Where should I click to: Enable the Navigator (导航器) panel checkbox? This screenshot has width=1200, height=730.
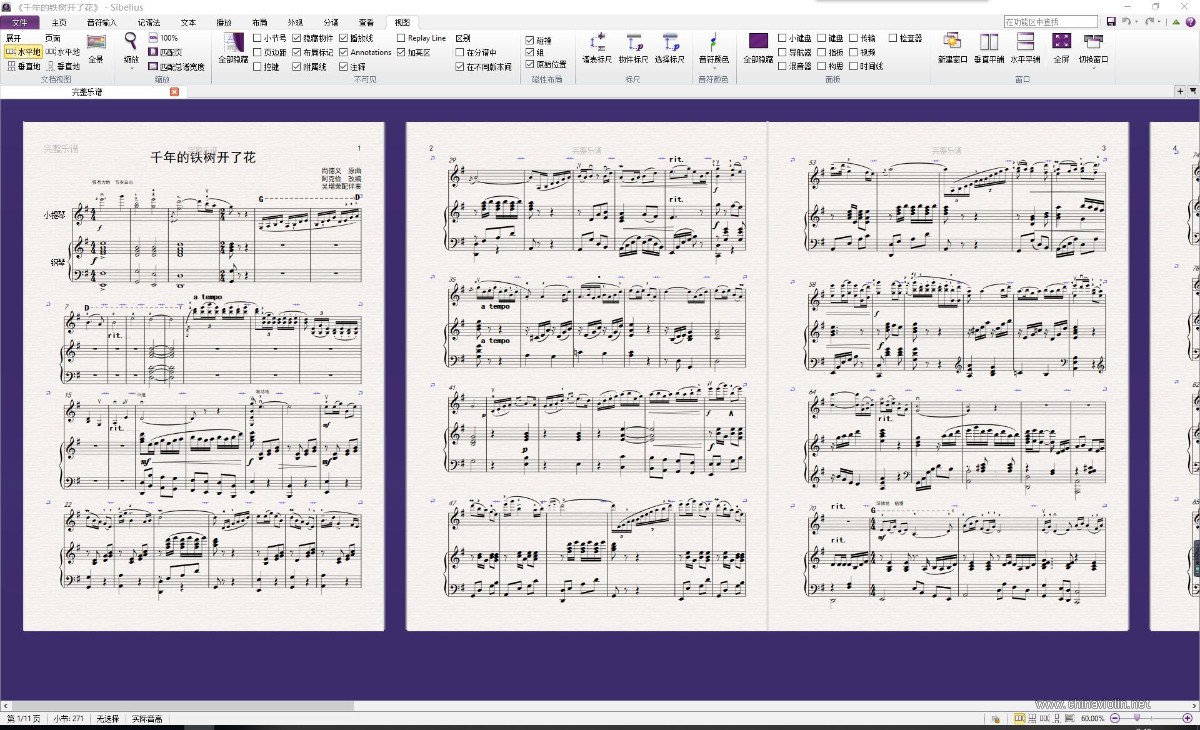coord(783,52)
